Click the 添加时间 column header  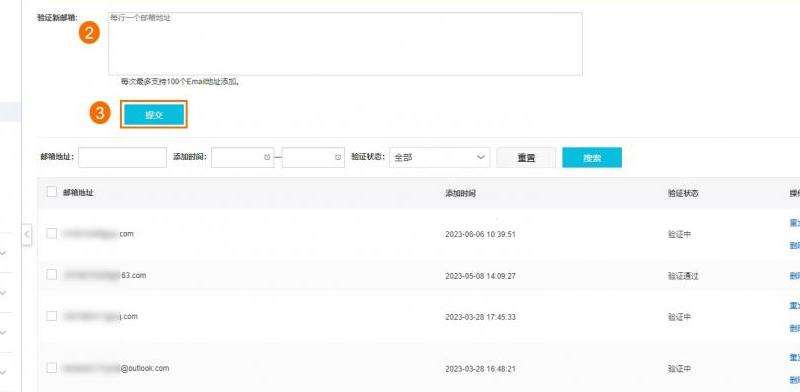pos(461,193)
